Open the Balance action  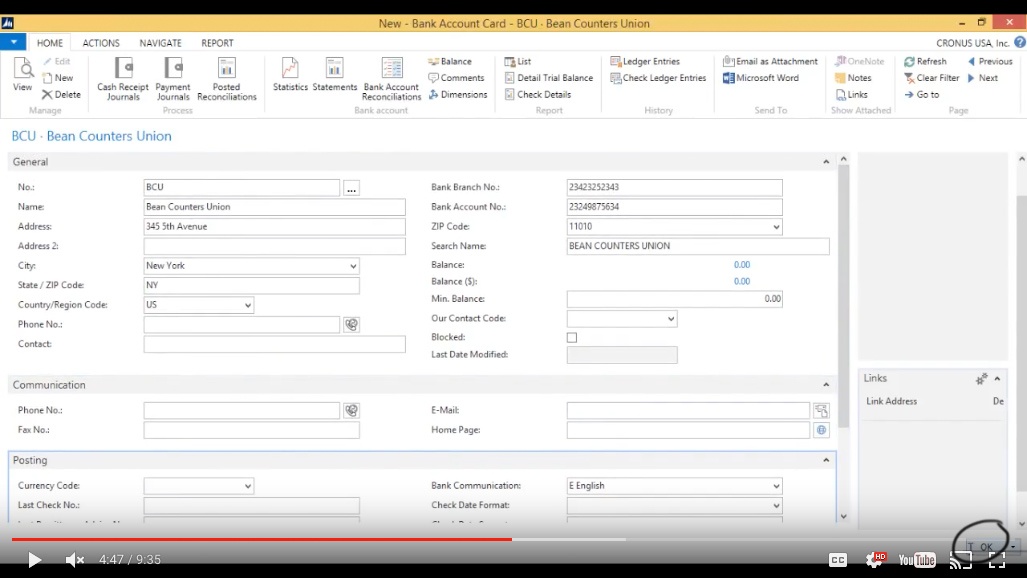pos(450,61)
